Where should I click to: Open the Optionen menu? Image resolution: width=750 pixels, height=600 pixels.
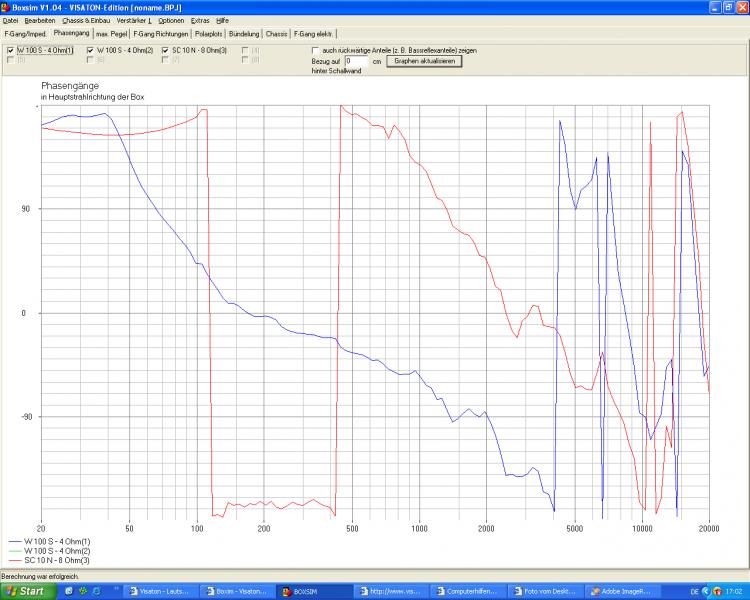pos(171,20)
